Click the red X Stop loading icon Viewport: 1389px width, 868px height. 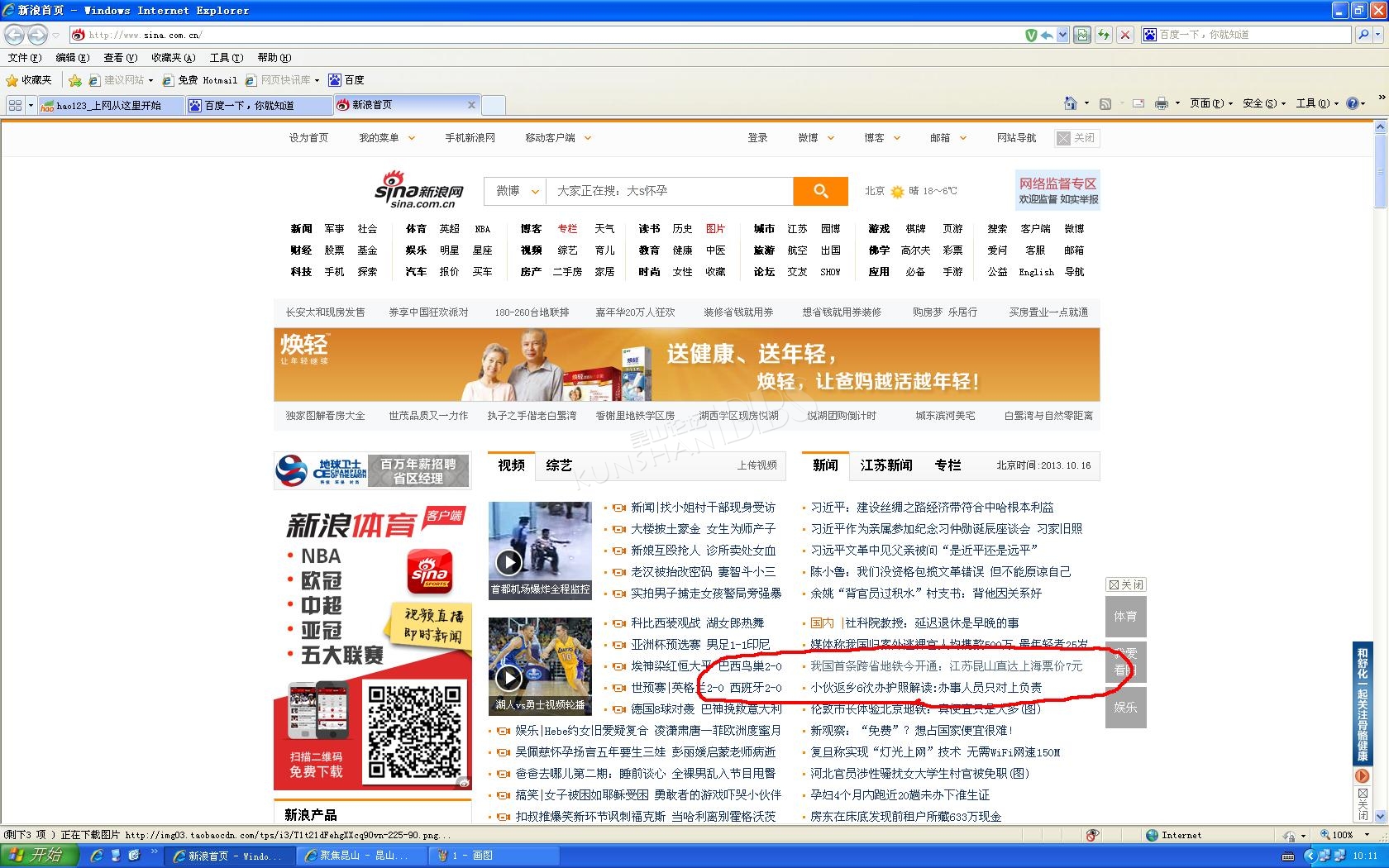click(x=1124, y=35)
